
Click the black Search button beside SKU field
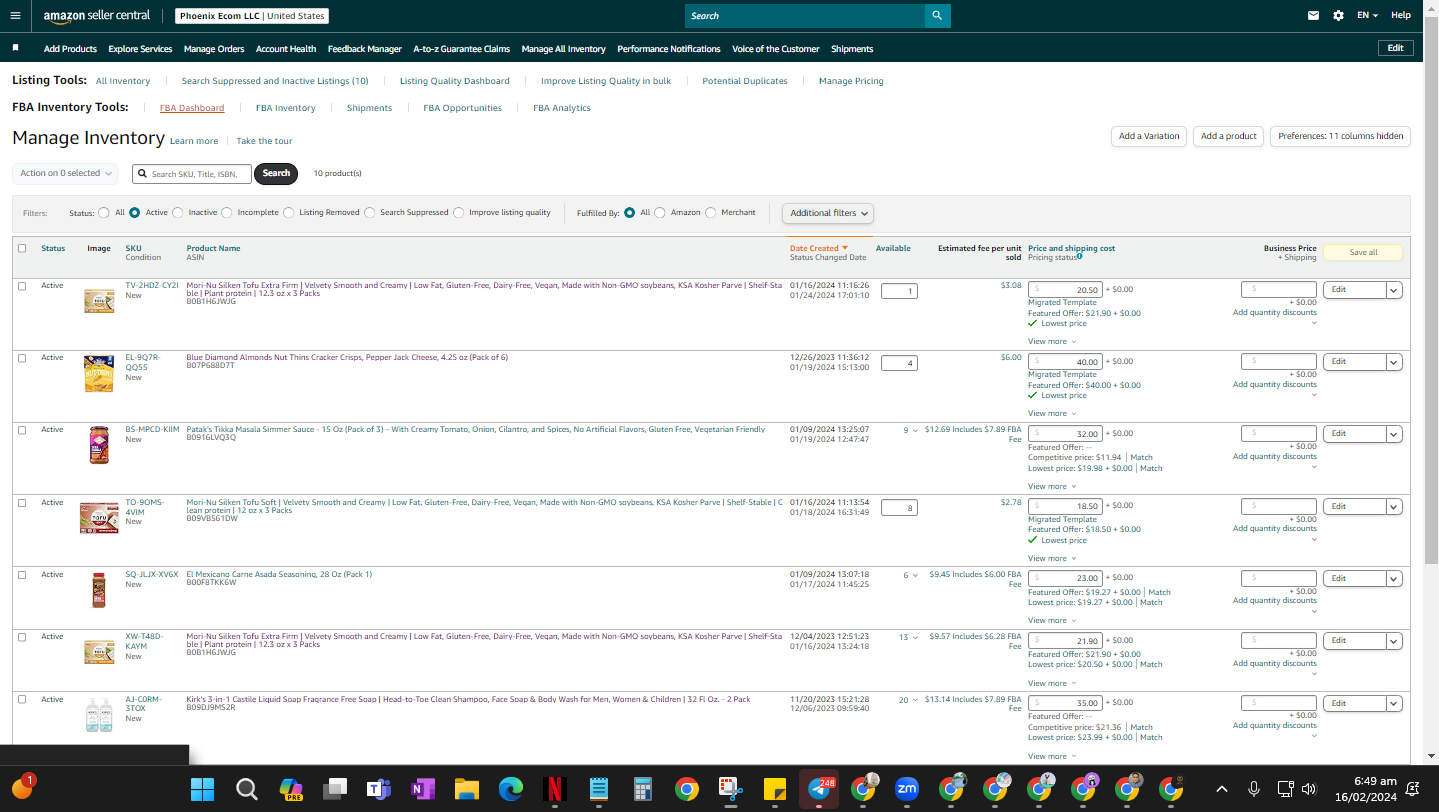(276, 173)
